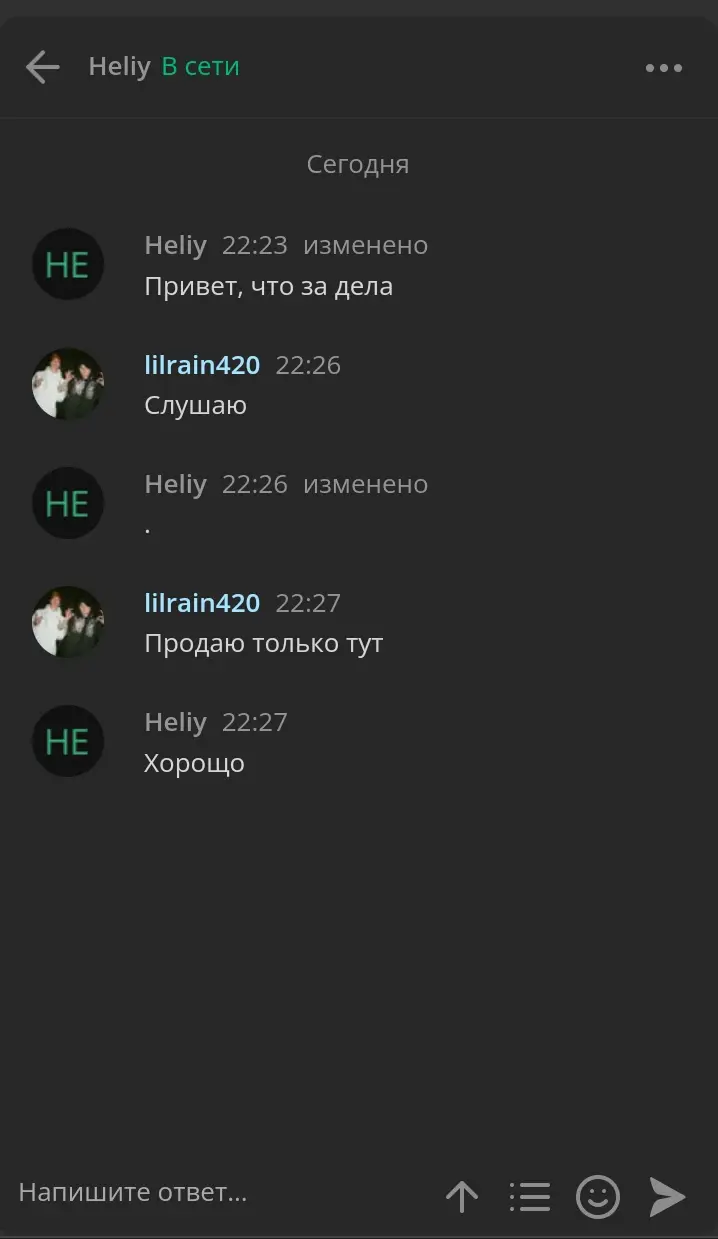The height and width of the screenshot is (1239, 718).
Task: Click Heliy's HE avatar next to "Хорощо"
Action: click(x=68, y=741)
